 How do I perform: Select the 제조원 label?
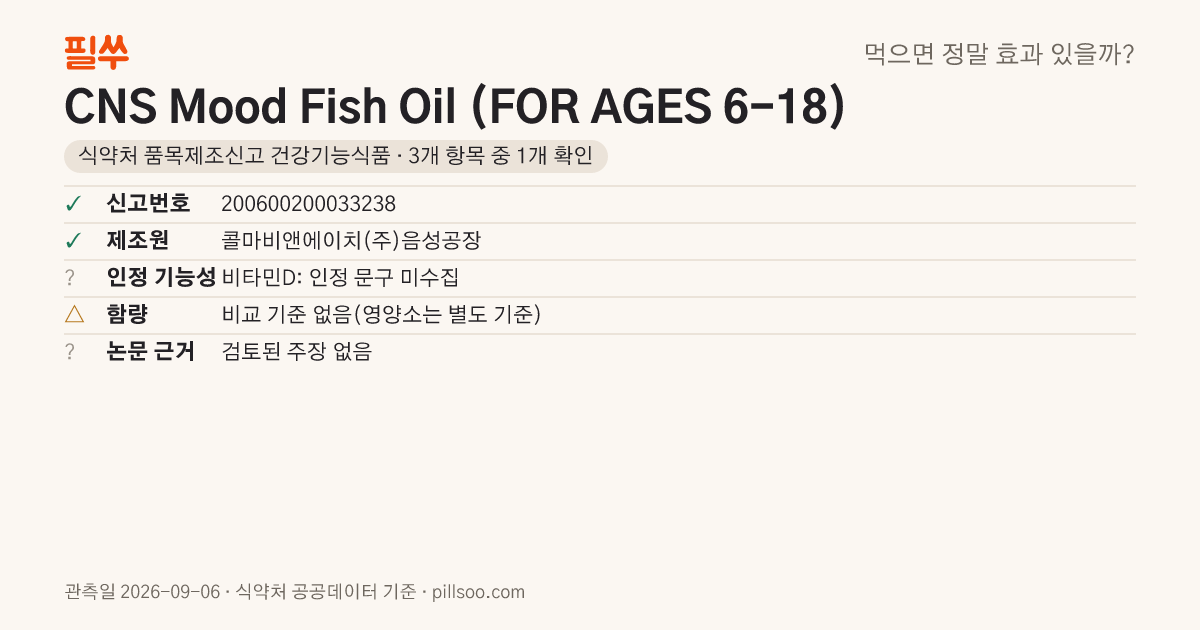[x=138, y=241]
